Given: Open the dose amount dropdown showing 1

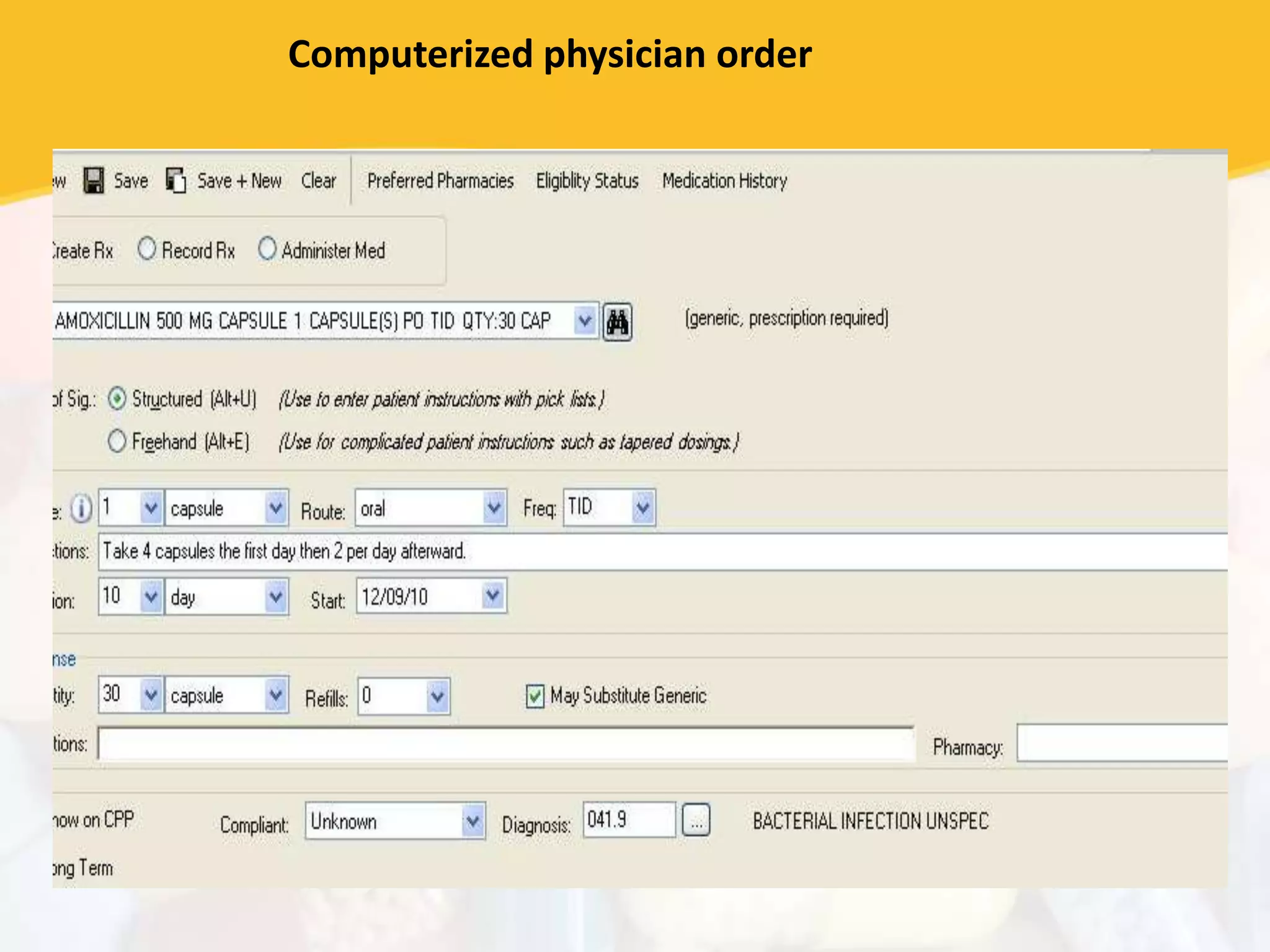Looking at the screenshot, I should (151, 508).
